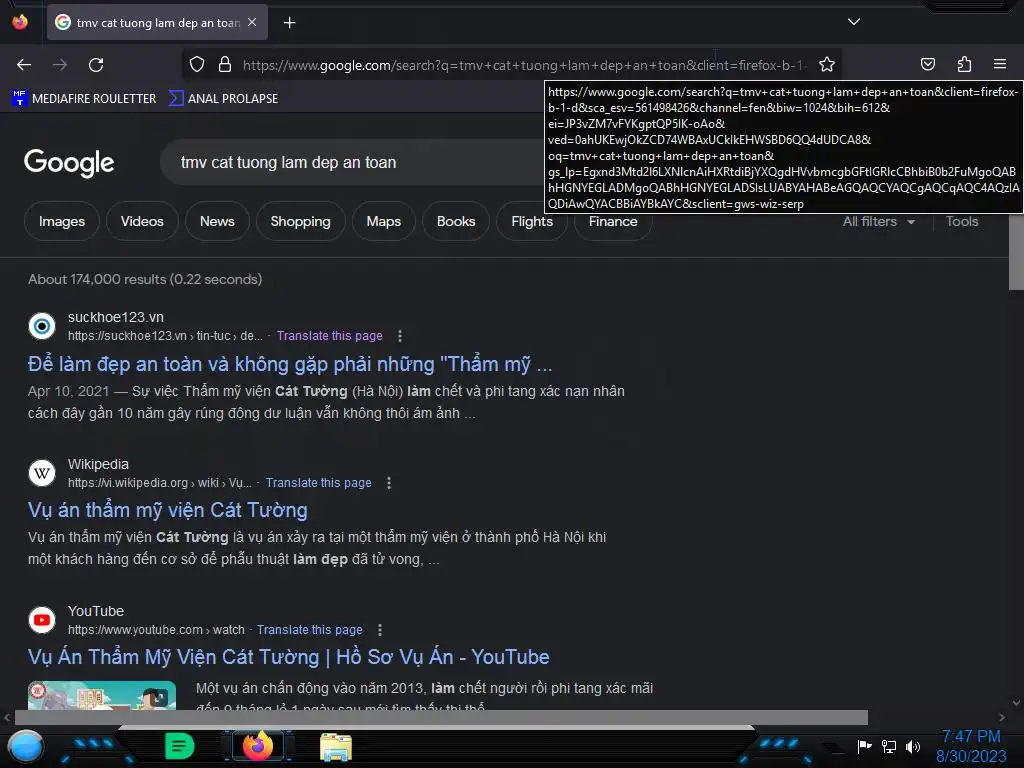This screenshot has width=1024, height=768.
Task: Focus the Google search box text
Action: [x=288, y=163]
